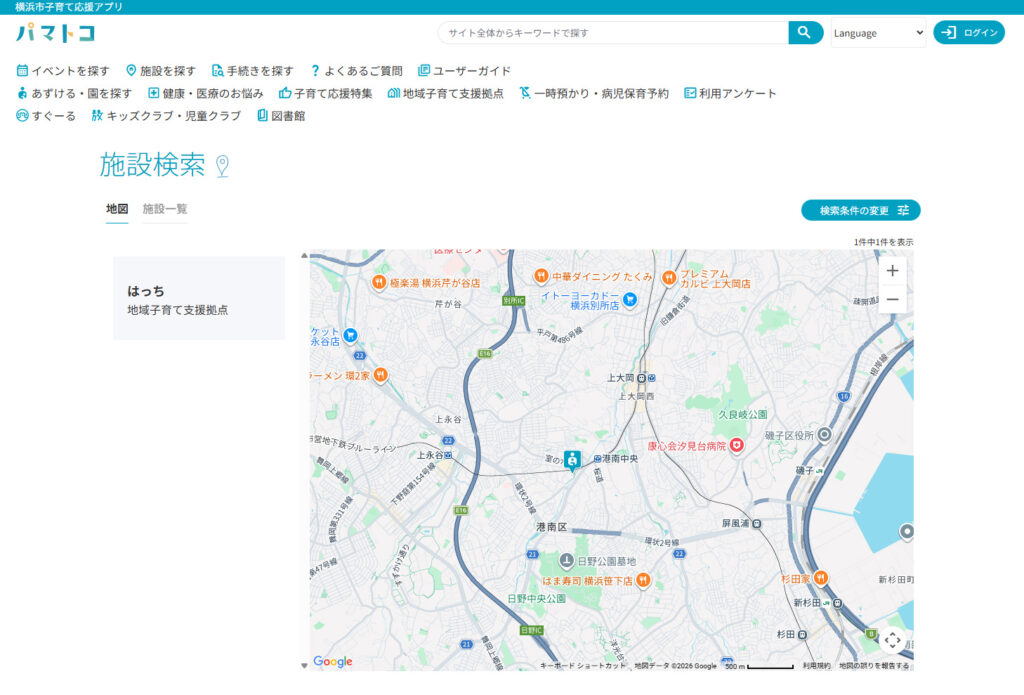Open 検索条件の変更 filter options
Image resolution: width=1024 pixels, height=695 pixels.
coord(860,210)
